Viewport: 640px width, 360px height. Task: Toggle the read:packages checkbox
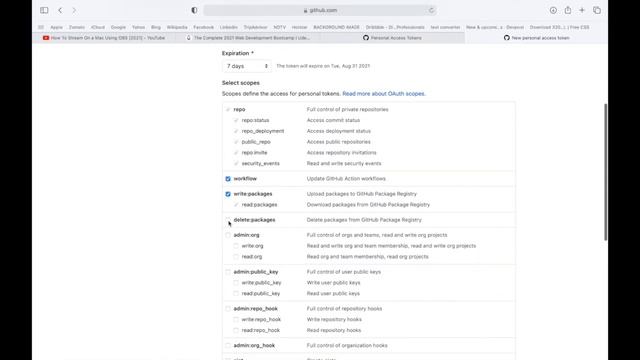(236, 205)
